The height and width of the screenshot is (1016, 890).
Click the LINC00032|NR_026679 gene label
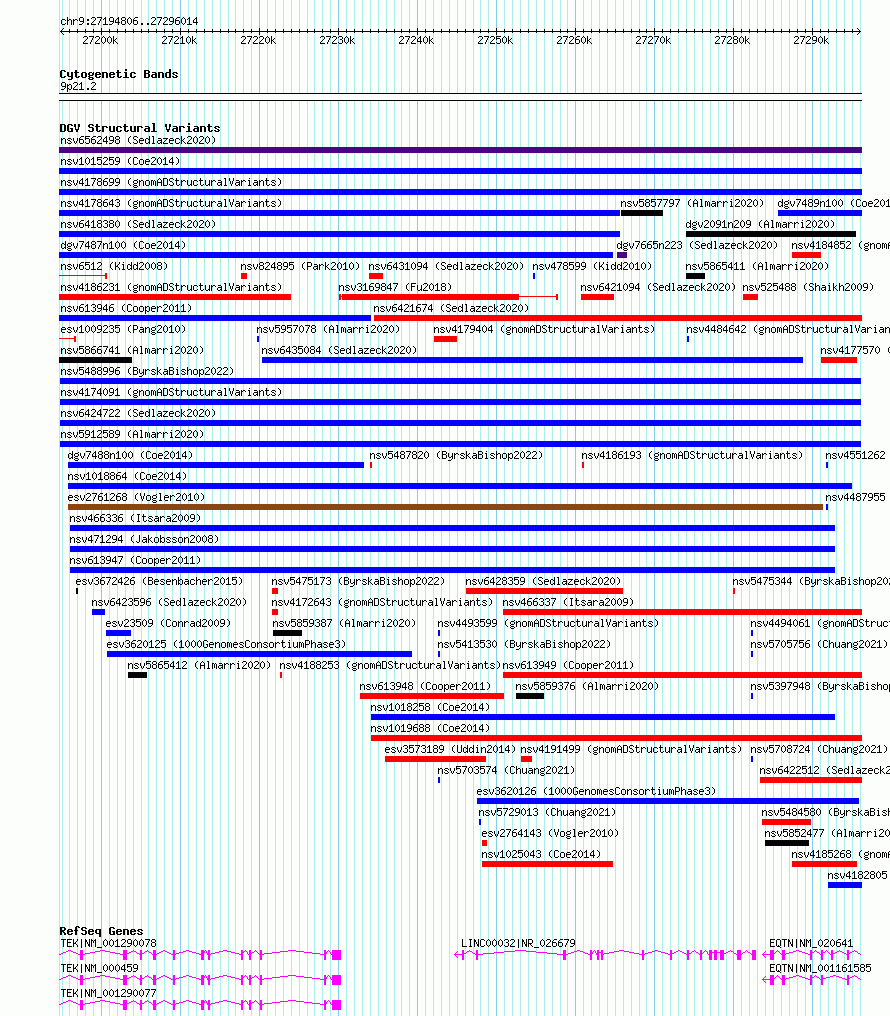click(x=518, y=943)
